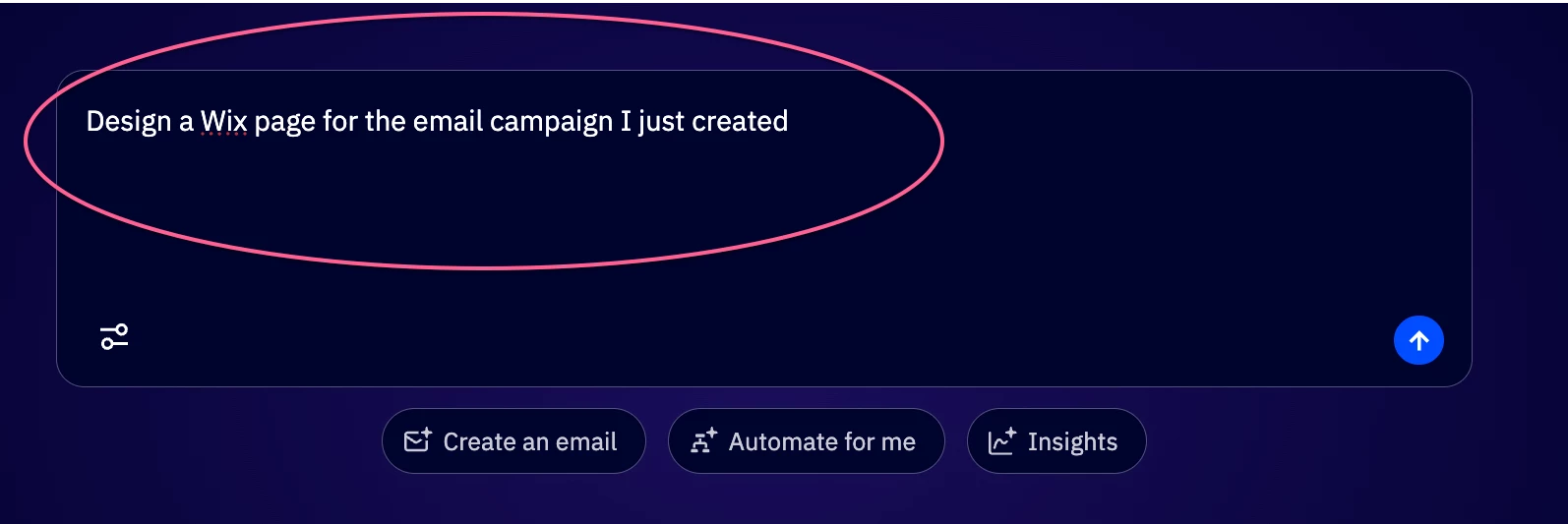Open the Insights suggestion chip
Screen dimensions: 1568x524
pyautogui.click(x=1055, y=441)
